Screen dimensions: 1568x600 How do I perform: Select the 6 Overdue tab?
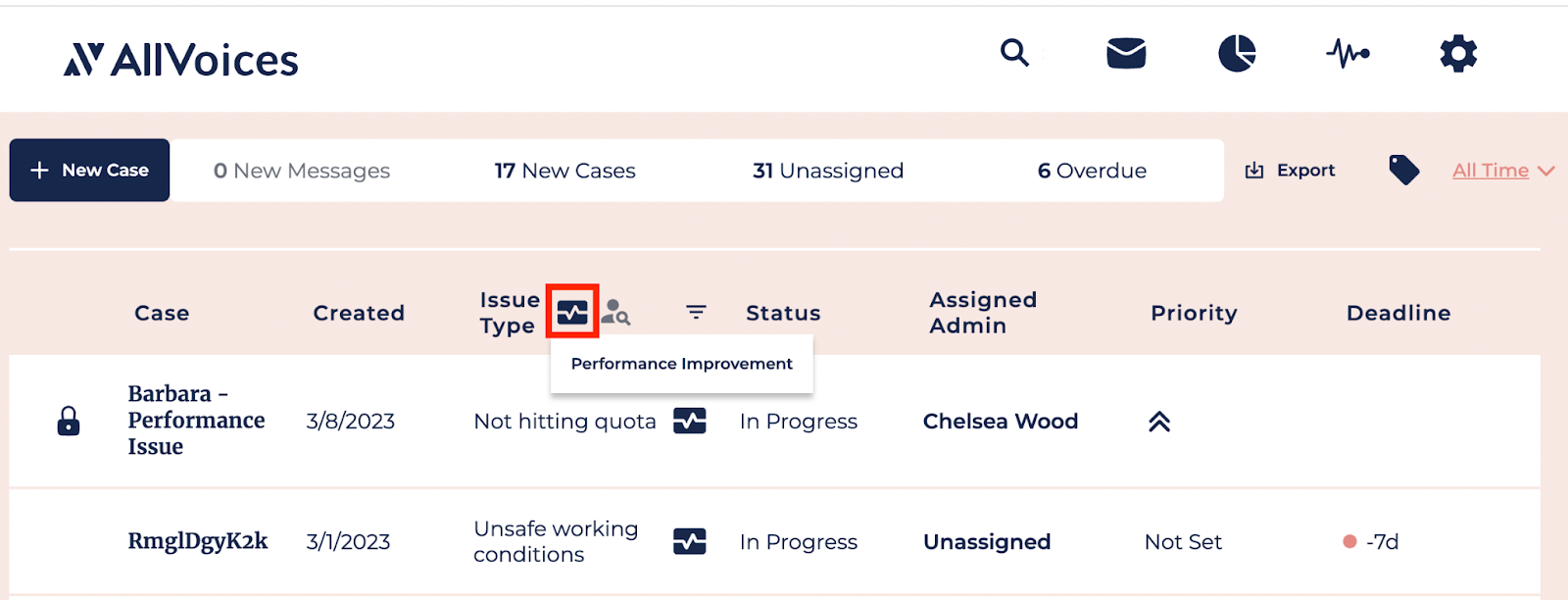coord(1092,171)
